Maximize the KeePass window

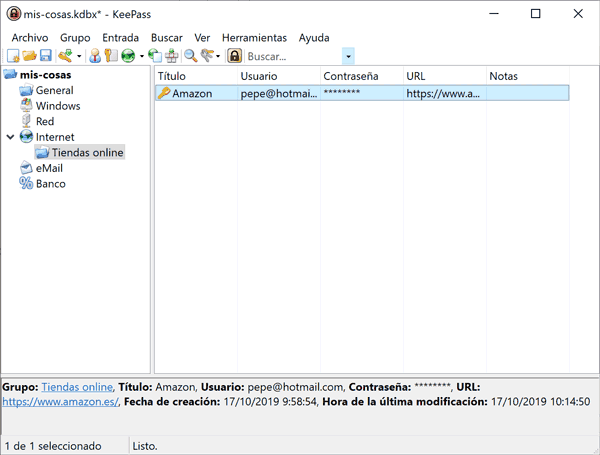pyautogui.click(x=536, y=14)
